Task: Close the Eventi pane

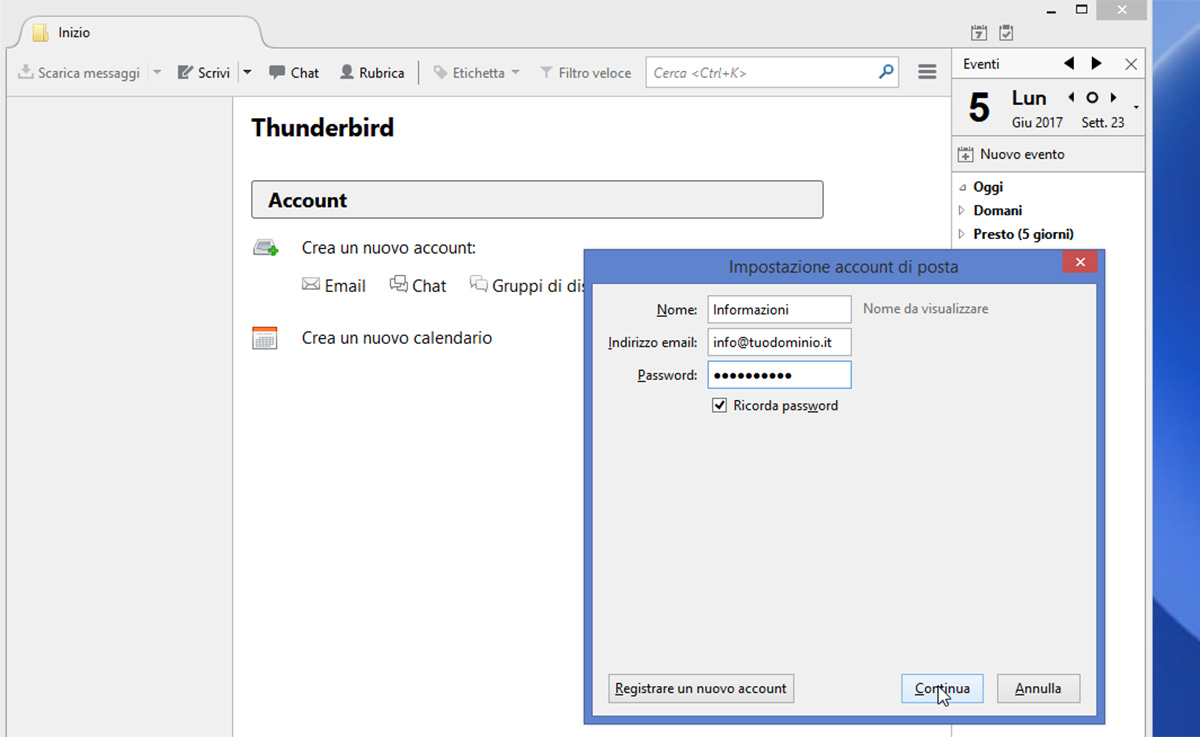Action: click(x=1131, y=64)
